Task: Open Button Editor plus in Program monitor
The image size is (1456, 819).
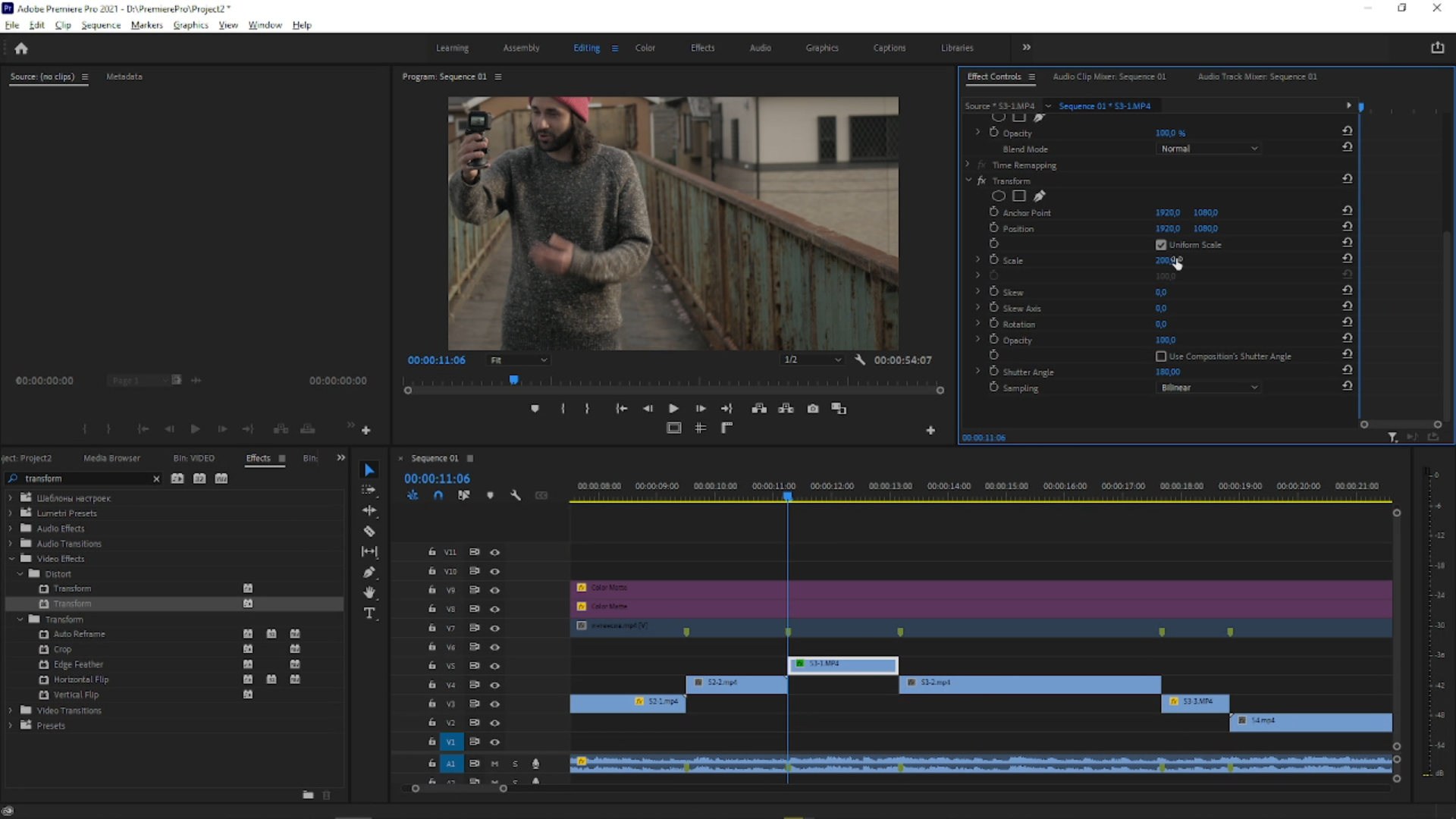Action: [x=930, y=431]
